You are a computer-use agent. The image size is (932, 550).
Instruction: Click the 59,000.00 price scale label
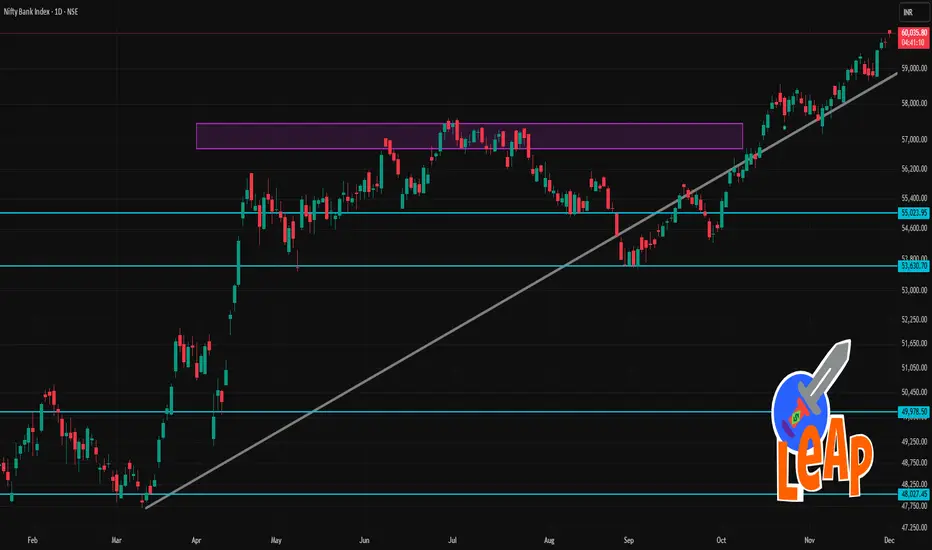914,68
